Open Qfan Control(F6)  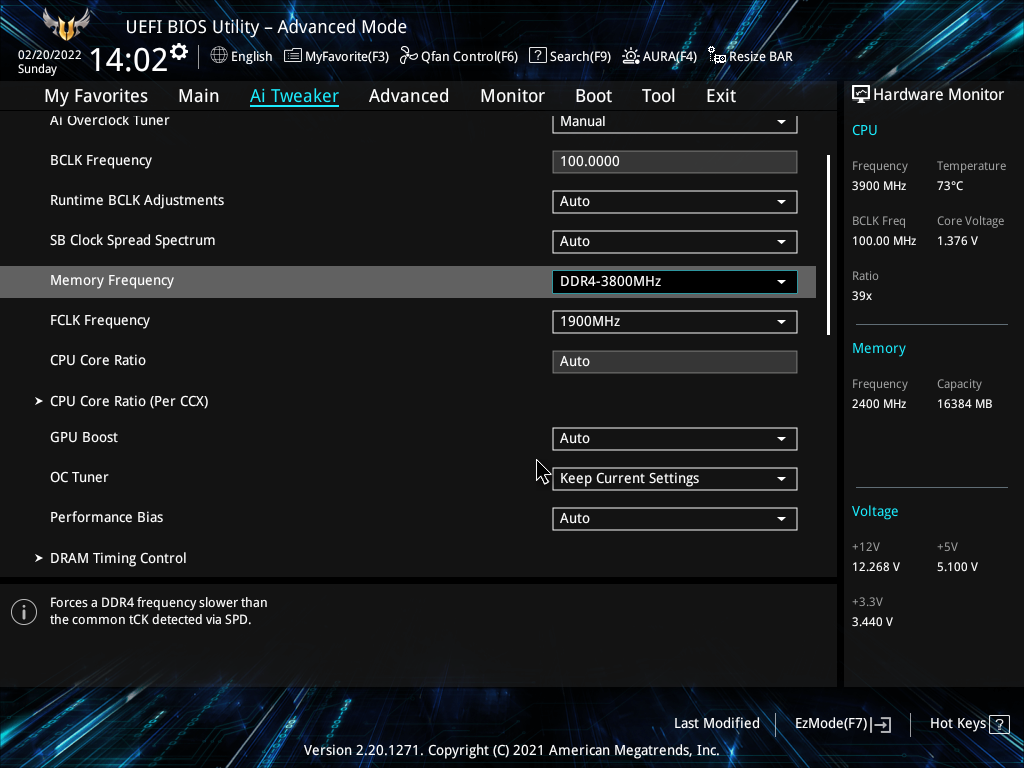coord(458,56)
